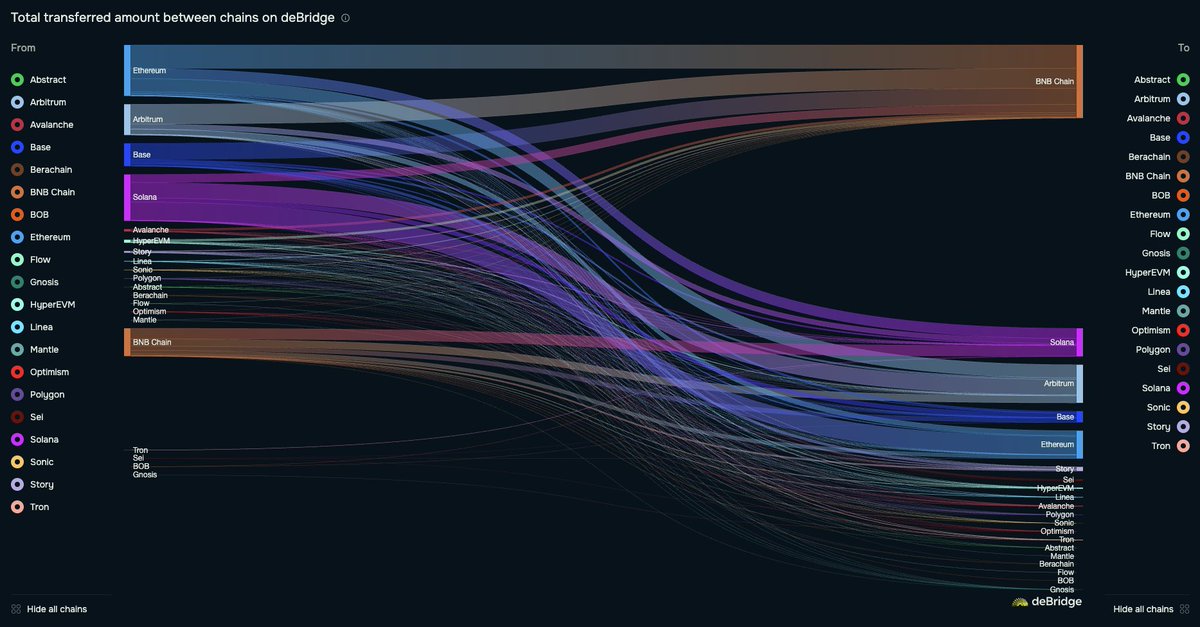This screenshot has height=627, width=1200.
Task: Click the Avalanche ring icon in From legend
Action: 17,125
